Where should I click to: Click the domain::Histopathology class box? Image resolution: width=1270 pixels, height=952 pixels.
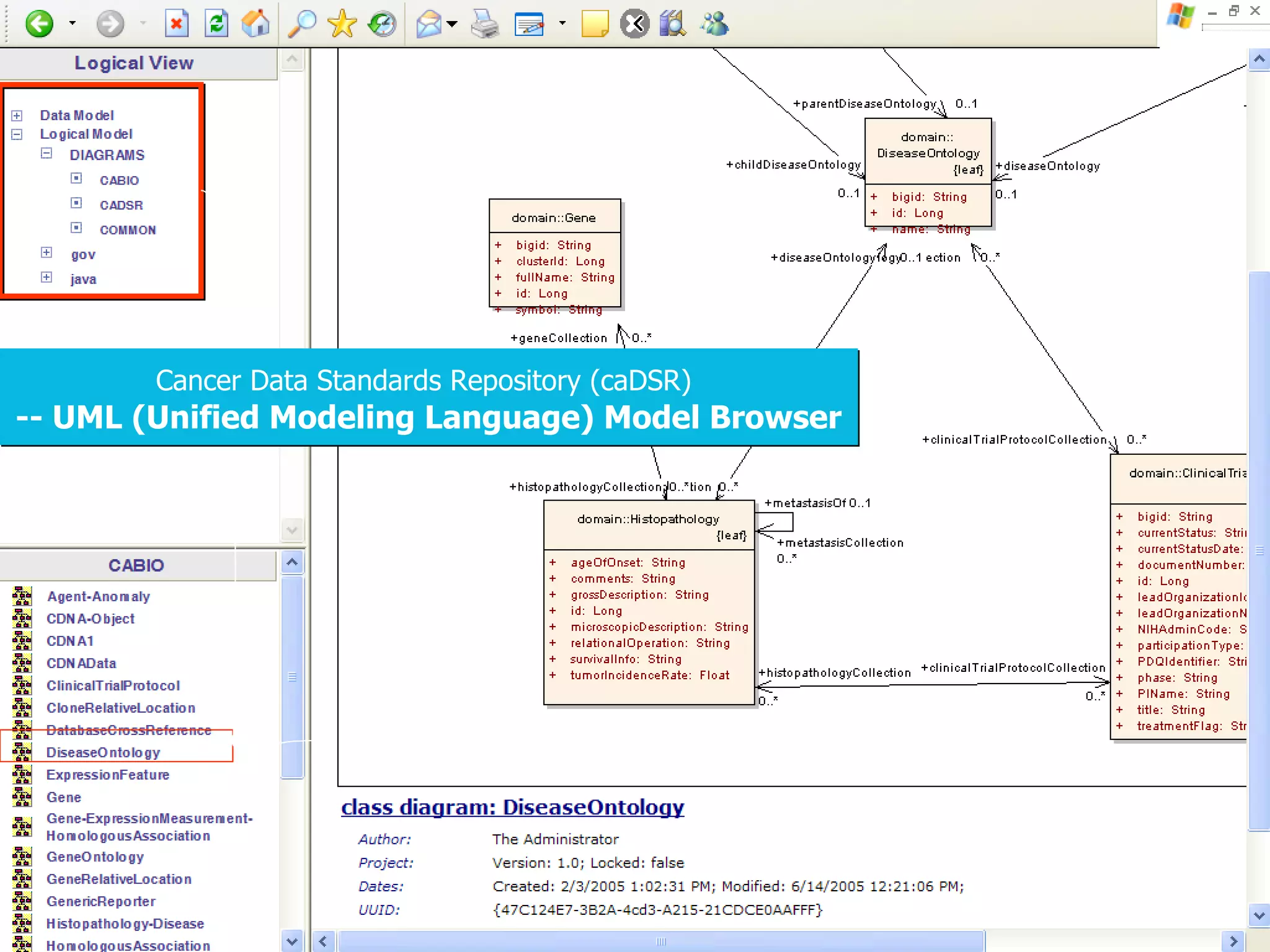pos(649,602)
